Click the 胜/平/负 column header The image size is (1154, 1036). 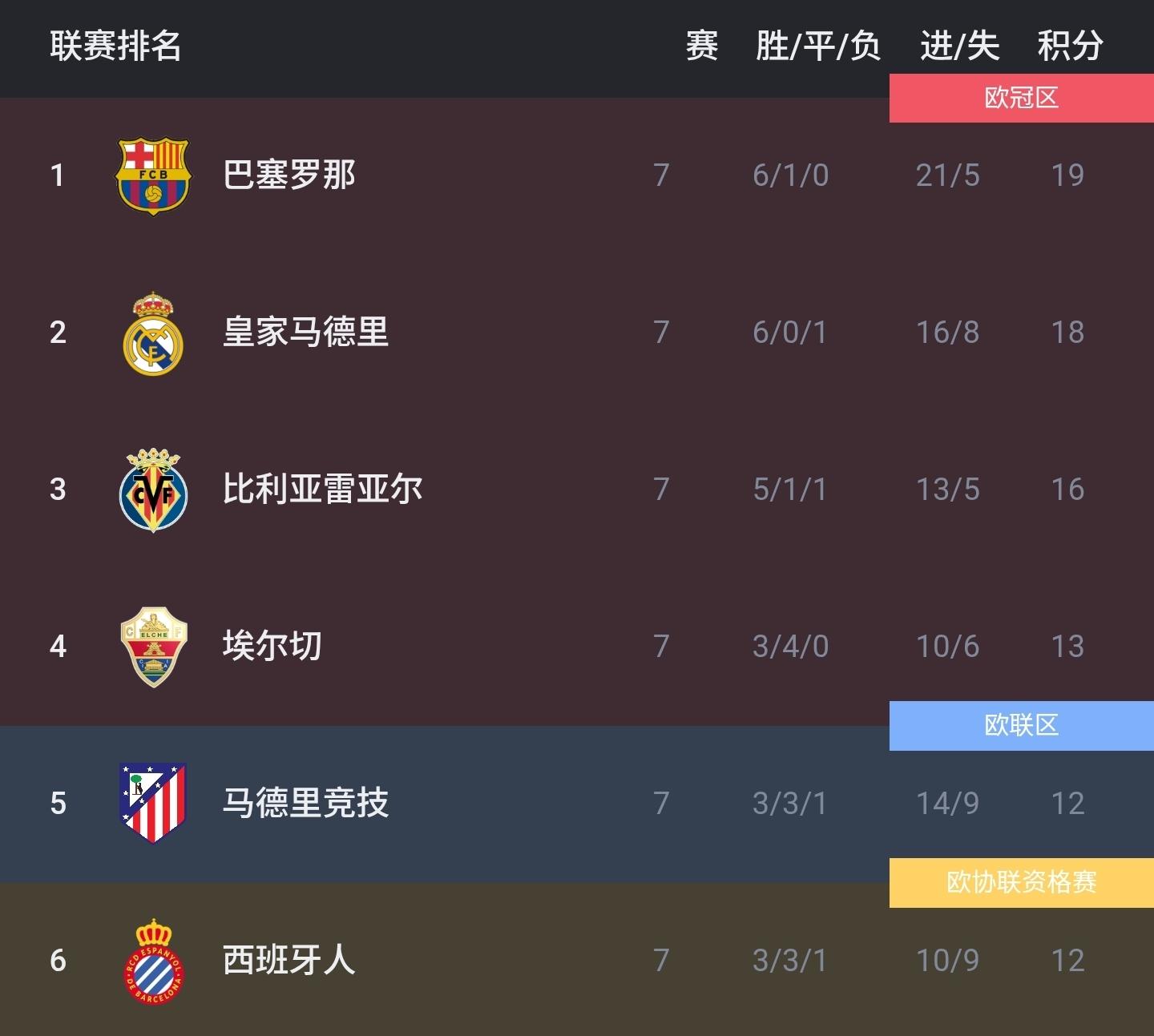pyautogui.click(x=817, y=46)
